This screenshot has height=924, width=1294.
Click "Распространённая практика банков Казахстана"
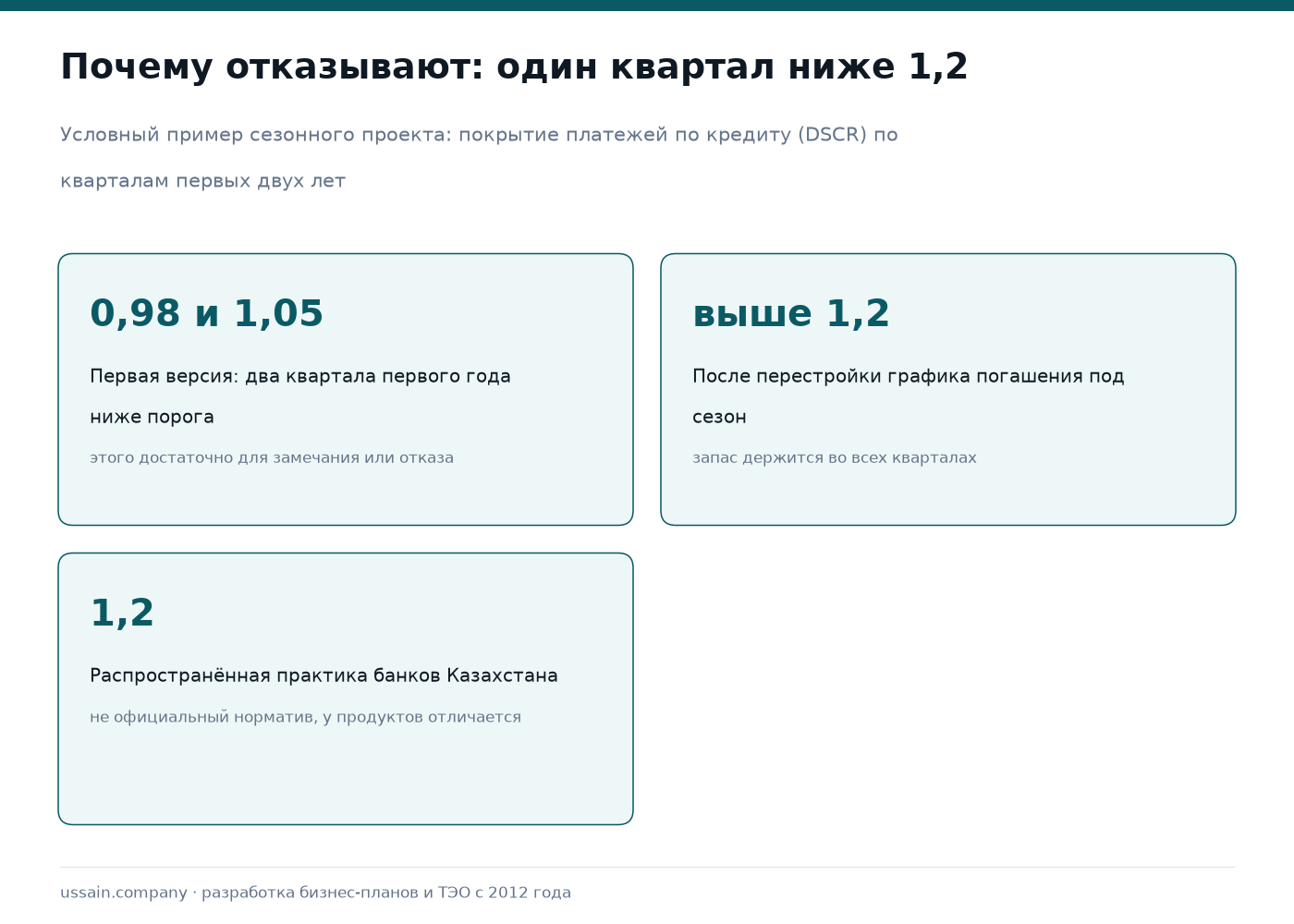pos(323,676)
